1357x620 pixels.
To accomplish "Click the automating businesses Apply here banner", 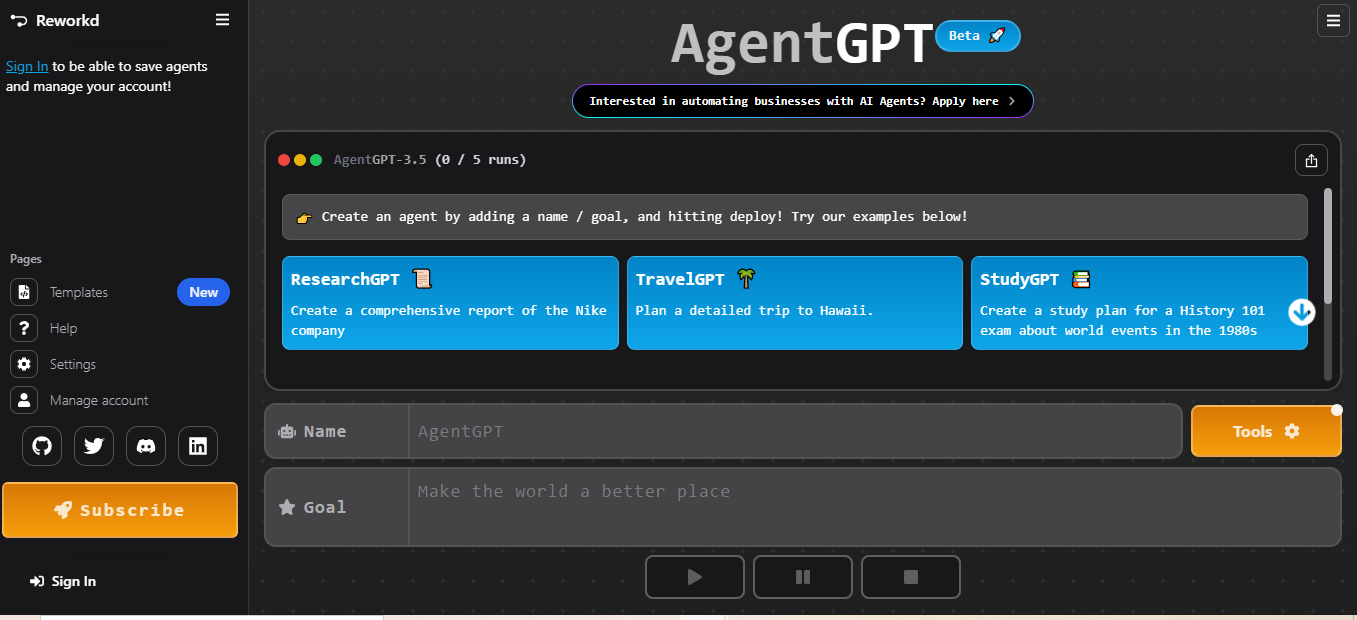I will (803, 101).
